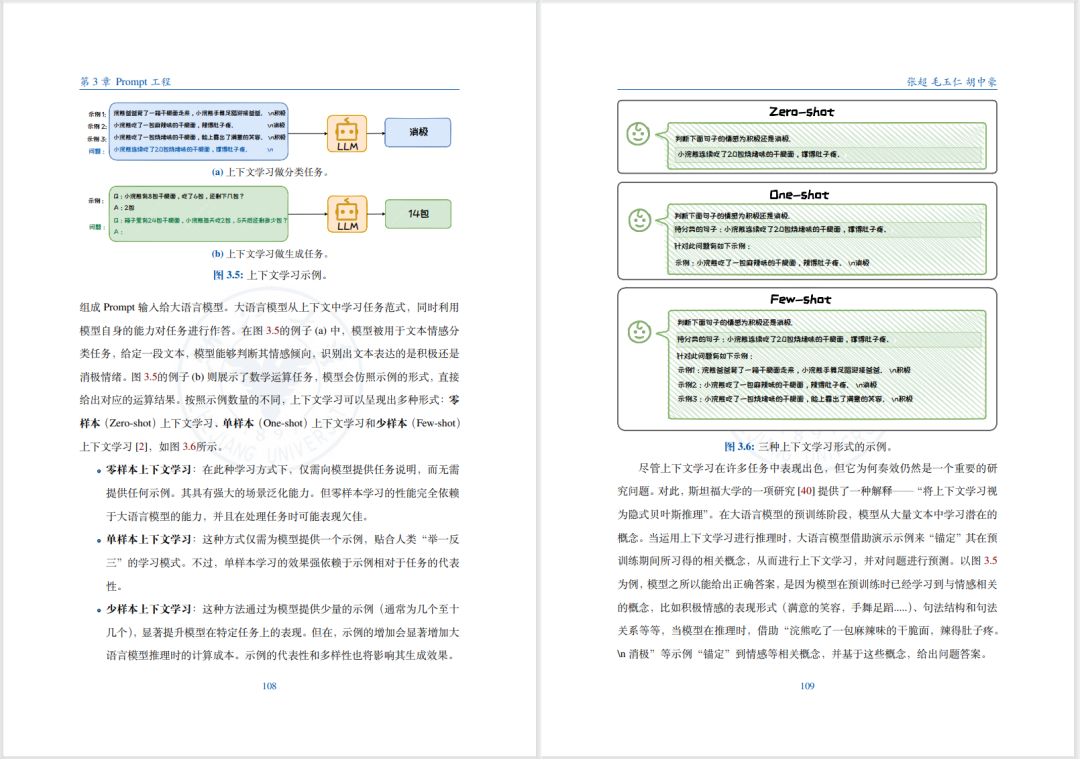This screenshot has width=1080, height=759.
Task: Click the "示例:" label in figure (b)
Action: pos(96,200)
